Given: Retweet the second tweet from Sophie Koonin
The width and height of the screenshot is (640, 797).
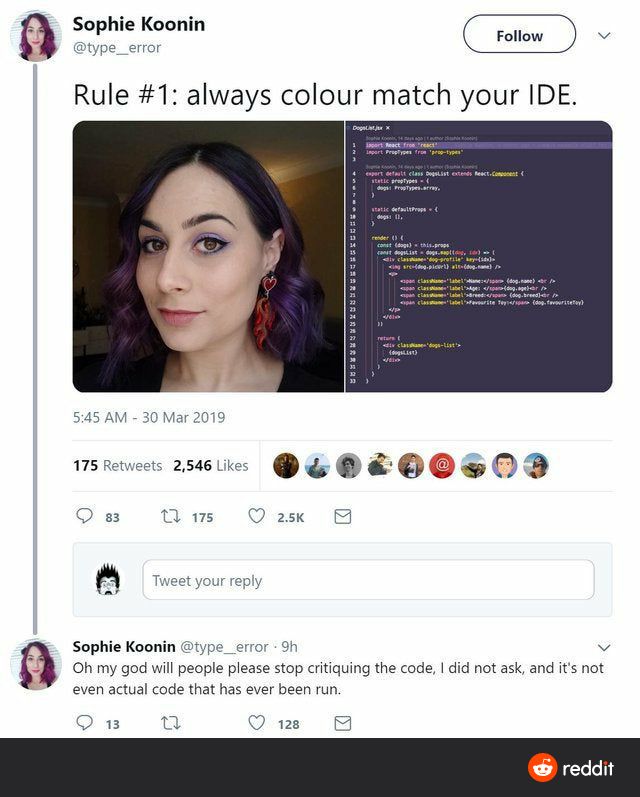Looking at the screenshot, I should 170,723.
